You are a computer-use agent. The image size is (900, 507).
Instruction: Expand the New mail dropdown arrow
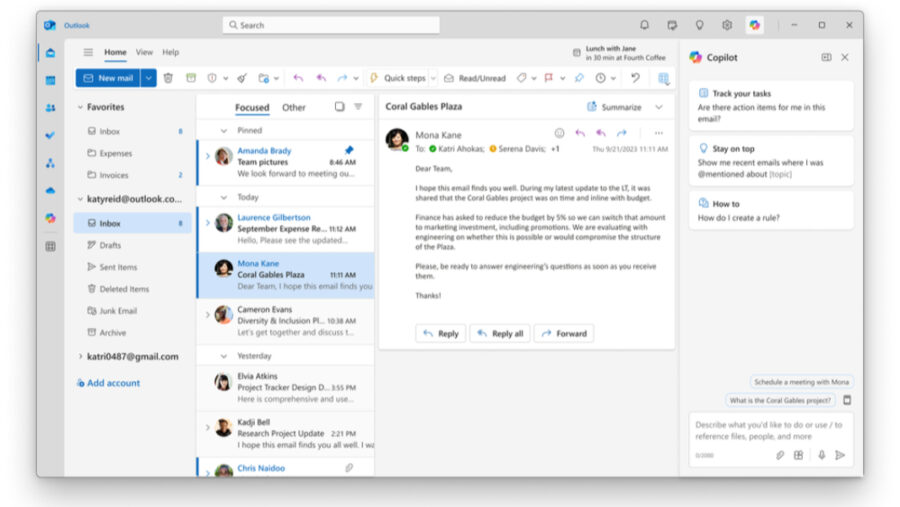click(148, 78)
